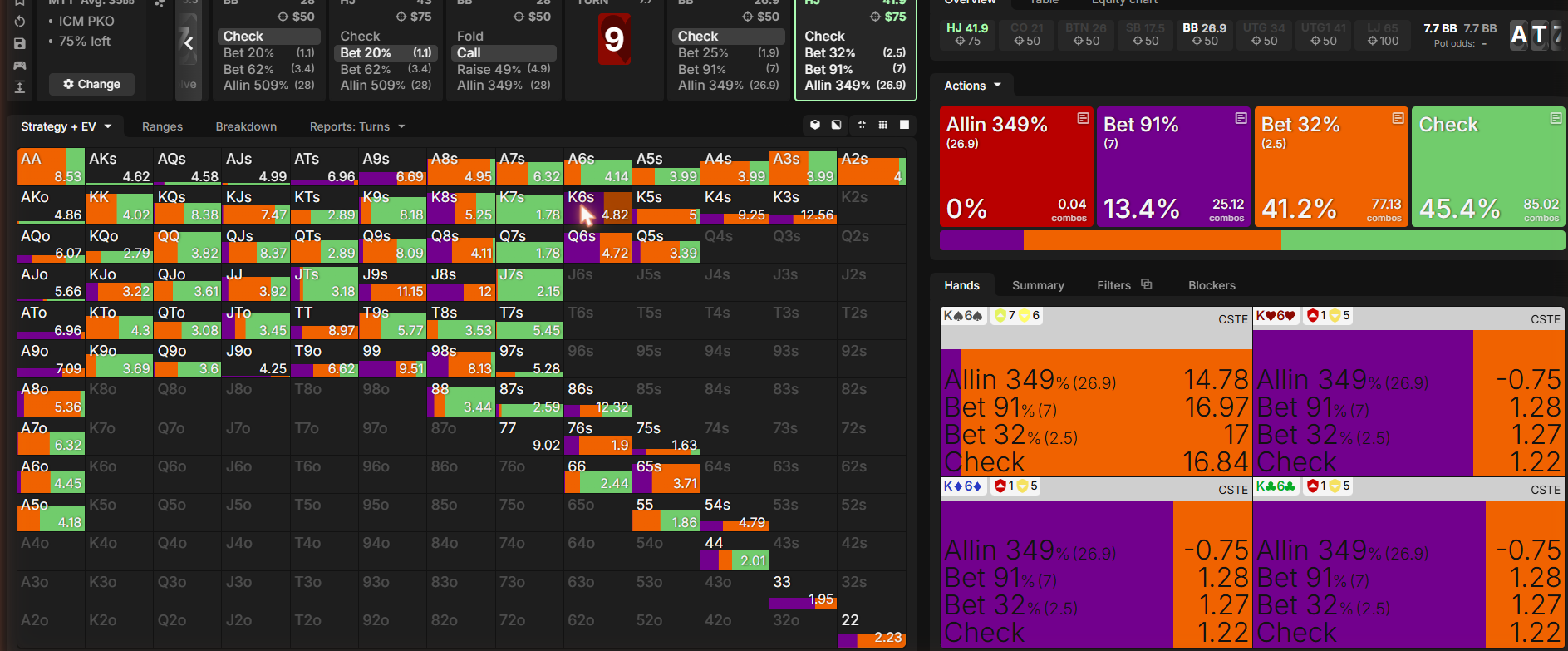The width and height of the screenshot is (1568, 651).
Task: Click the purple segment of the action frequency bar
Action: (981, 240)
